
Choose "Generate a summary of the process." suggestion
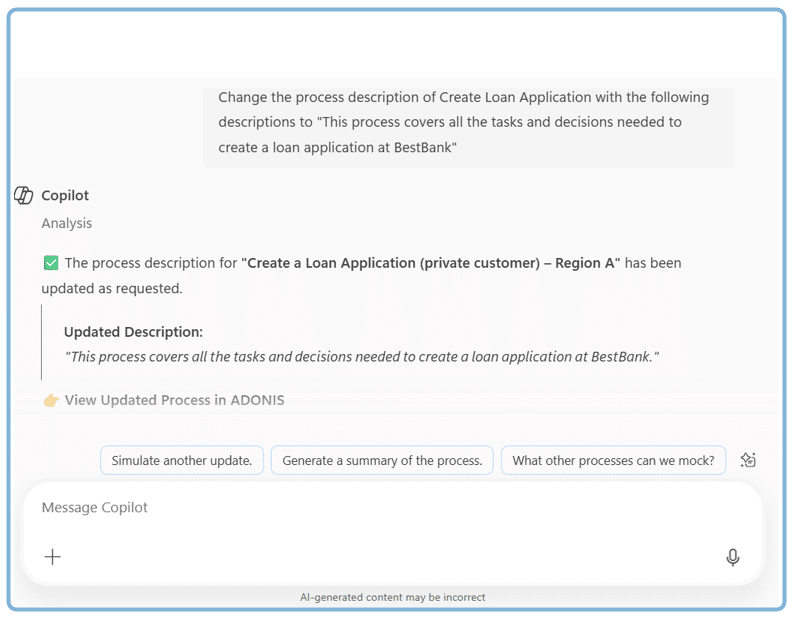point(382,460)
